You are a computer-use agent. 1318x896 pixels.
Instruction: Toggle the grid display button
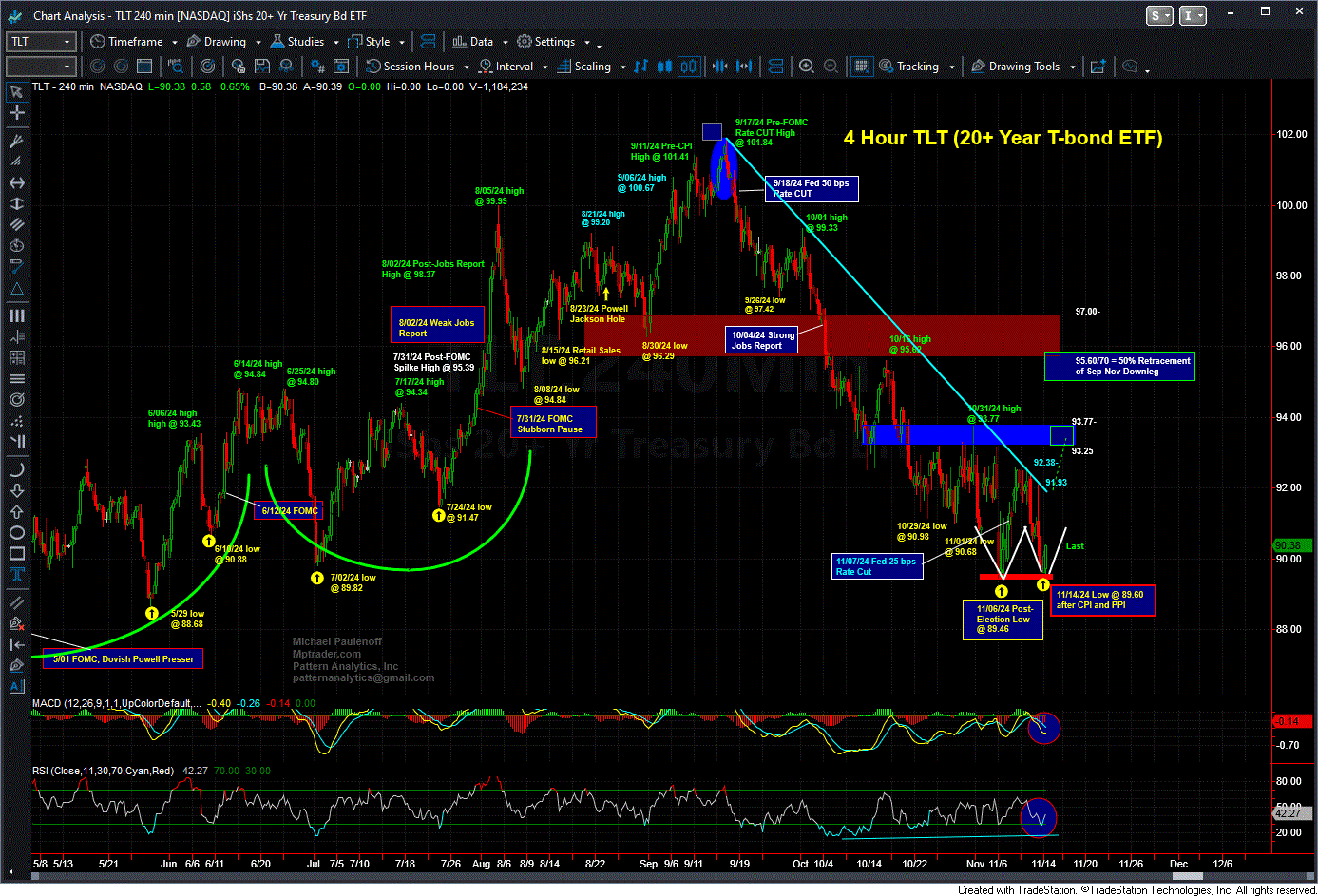861,66
